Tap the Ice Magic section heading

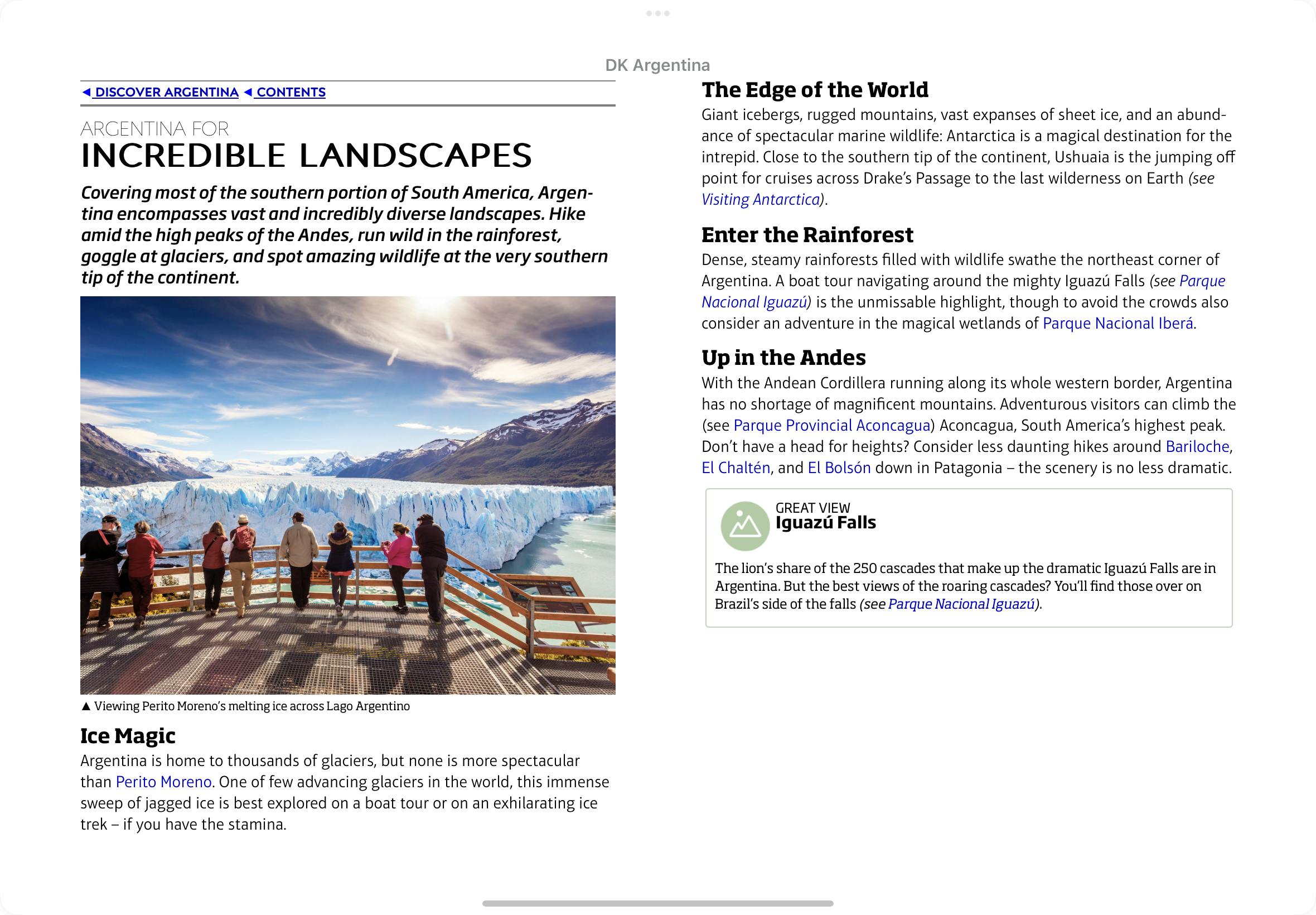(x=128, y=735)
